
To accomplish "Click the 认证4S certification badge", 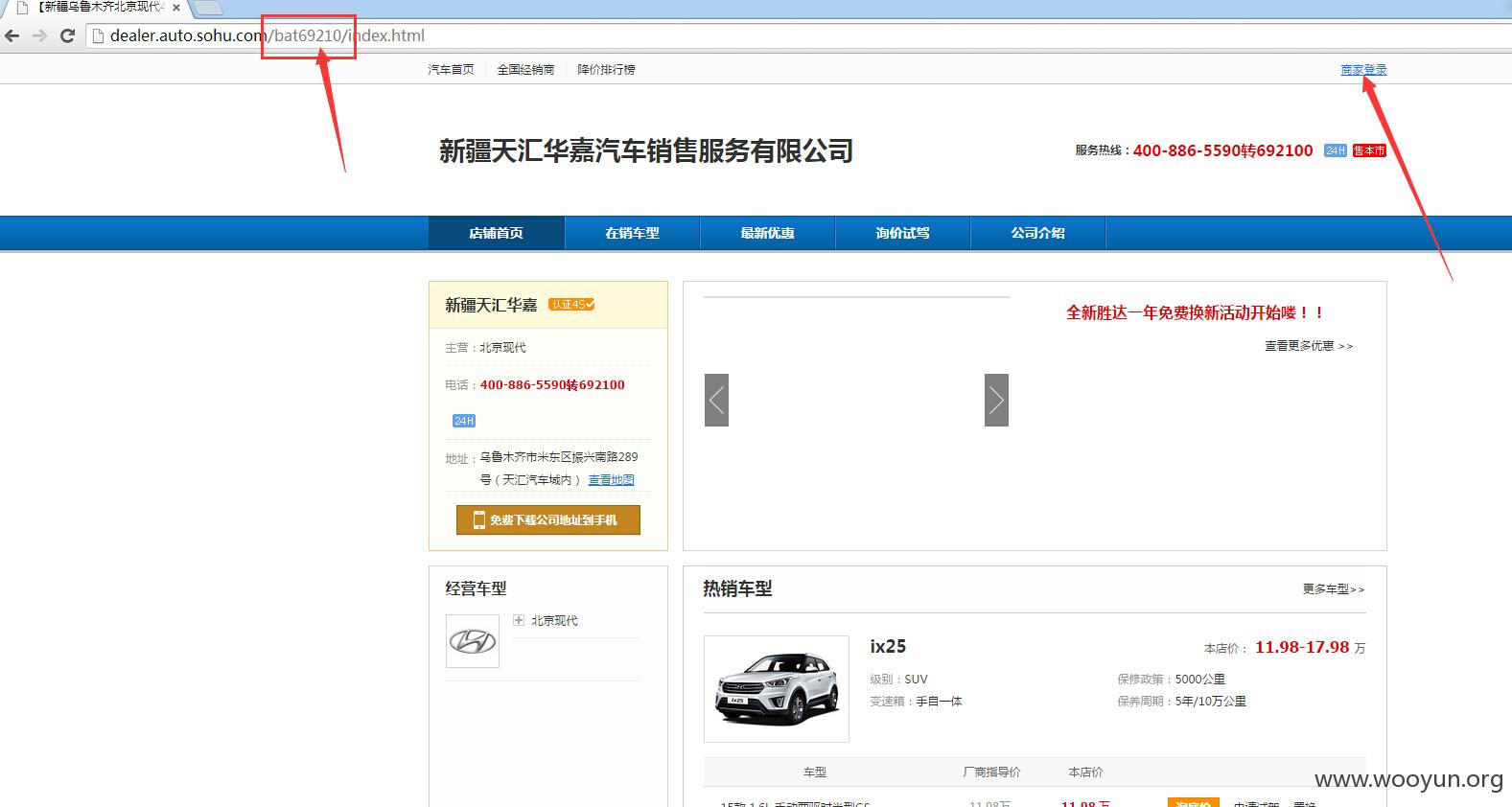I will point(571,305).
